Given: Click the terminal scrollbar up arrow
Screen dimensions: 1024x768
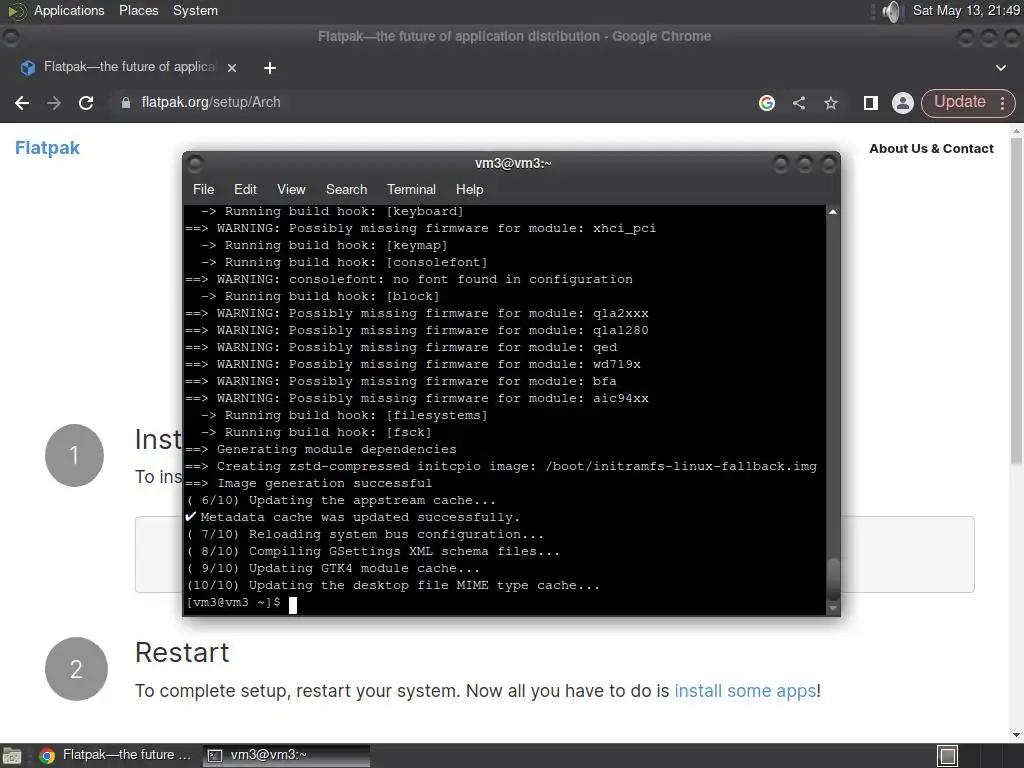Looking at the screenshot, I should click(833, 212).
